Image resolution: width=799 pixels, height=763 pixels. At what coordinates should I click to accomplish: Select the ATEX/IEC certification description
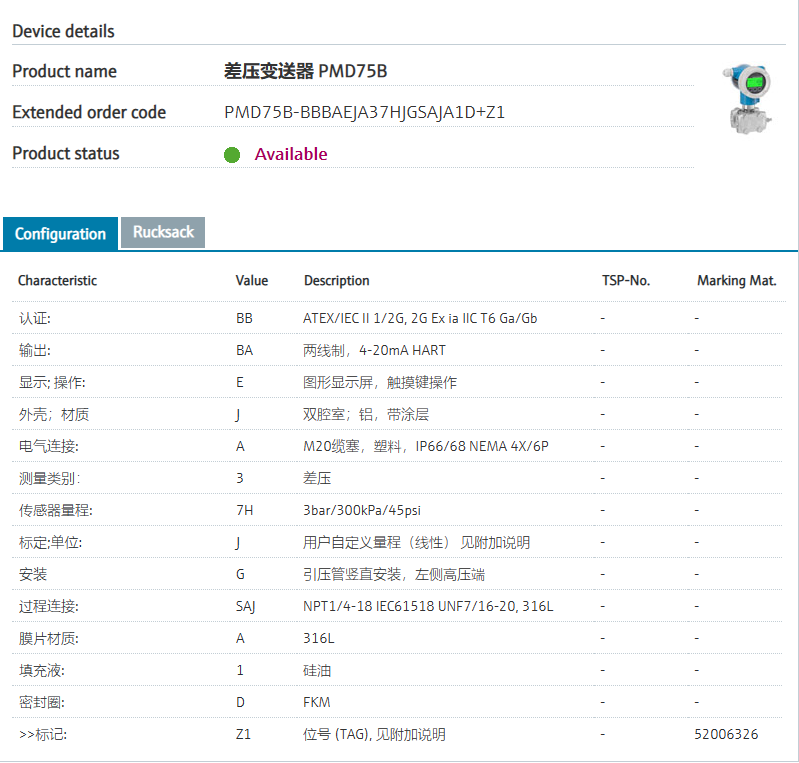point(420,318)
